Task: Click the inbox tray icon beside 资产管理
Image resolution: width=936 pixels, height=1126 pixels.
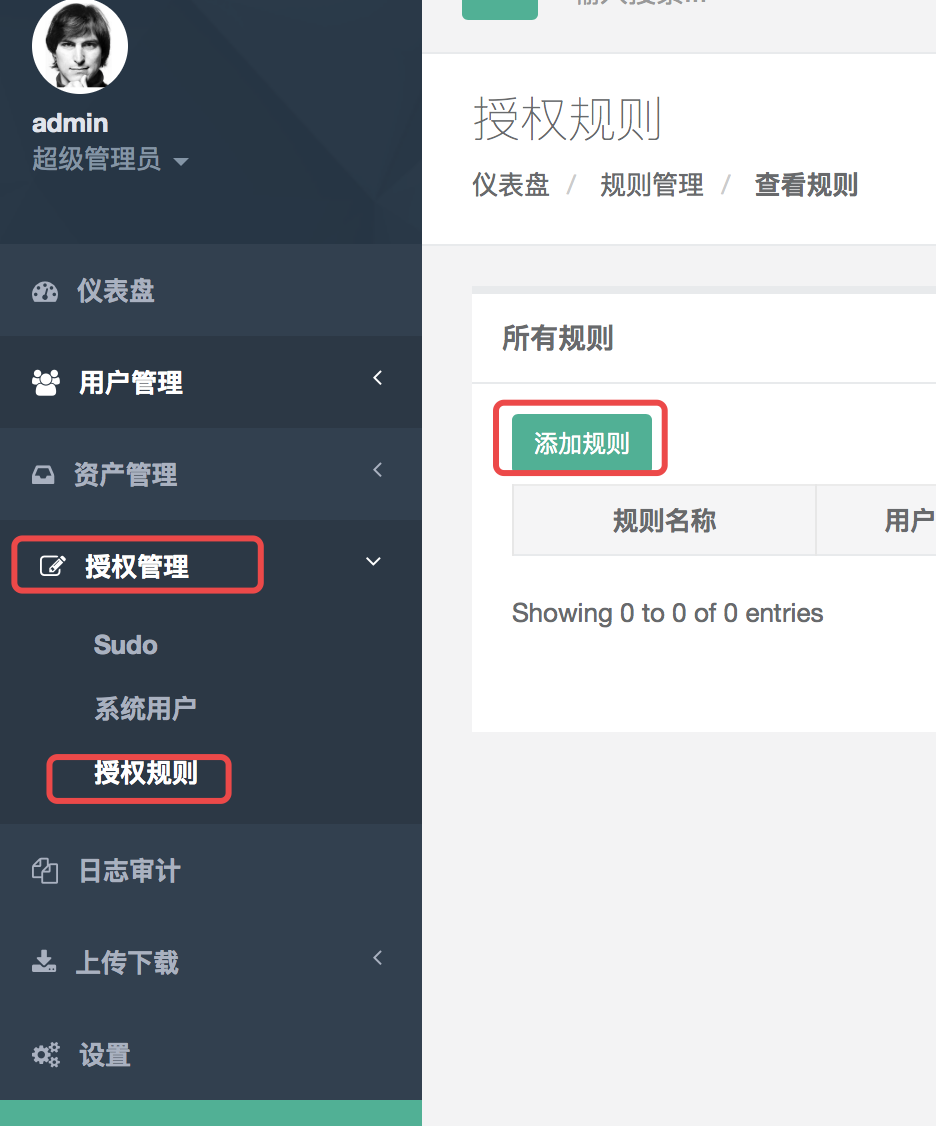Action: pos(43,475)
